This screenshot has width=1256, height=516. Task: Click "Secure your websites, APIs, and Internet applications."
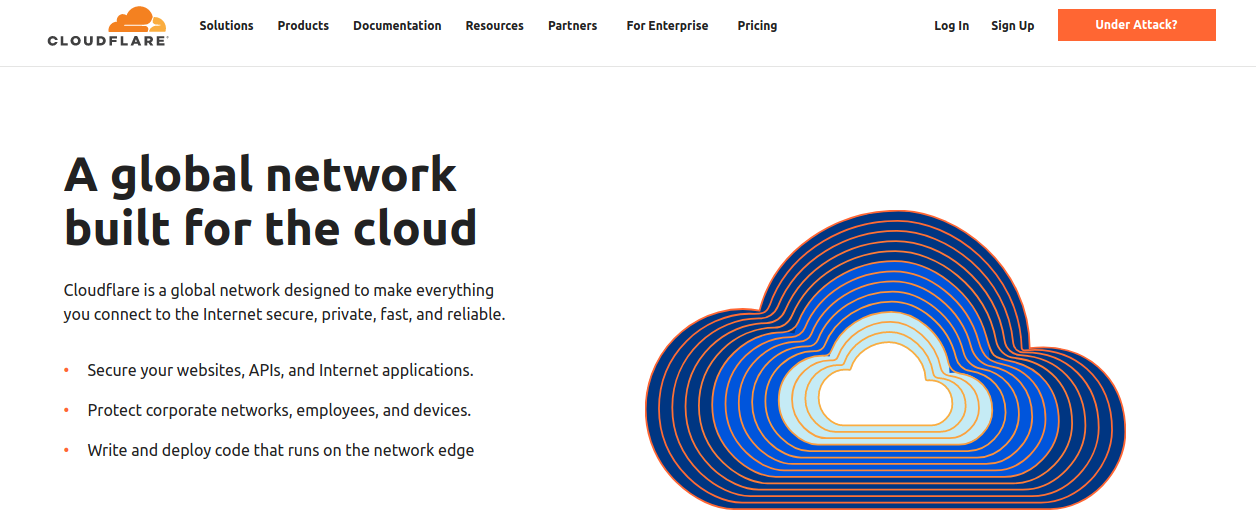(280, 370)
